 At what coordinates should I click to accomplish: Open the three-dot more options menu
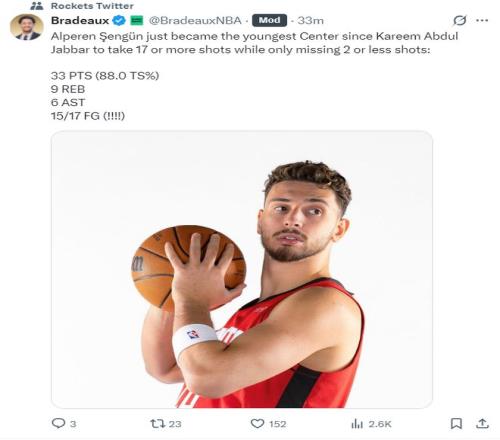(482, 20)
